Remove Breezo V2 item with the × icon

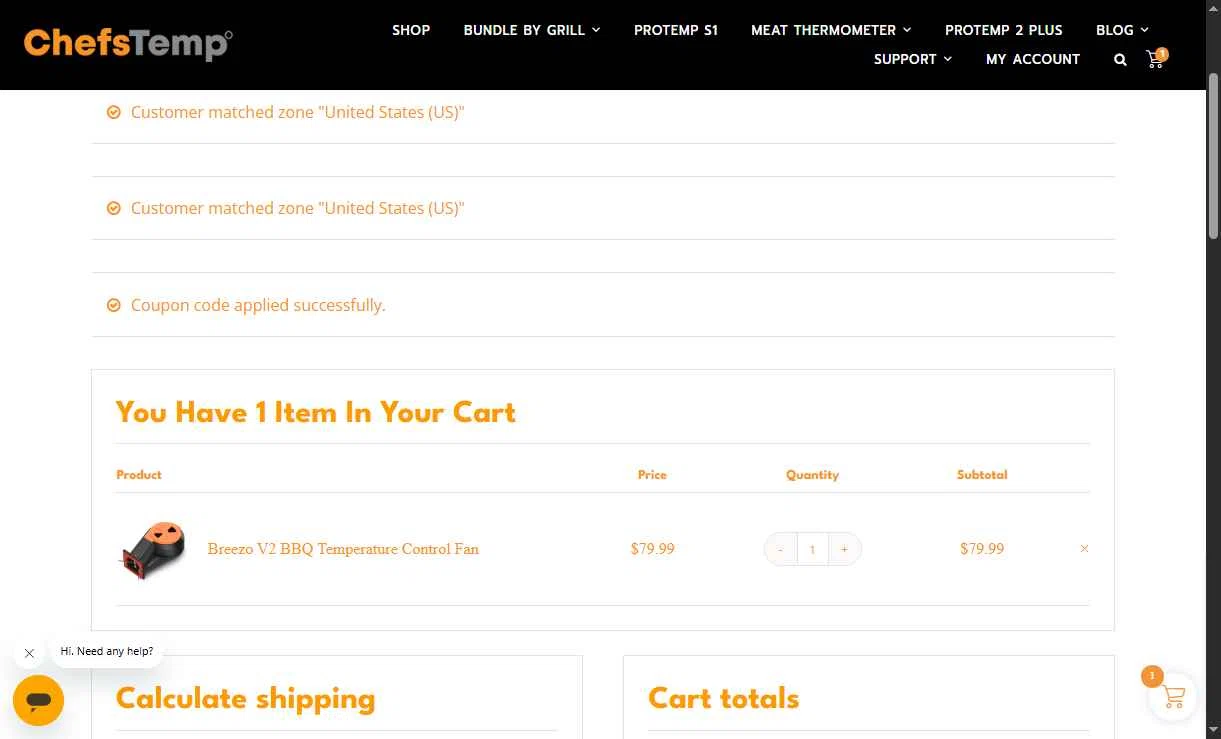(1084, 548)
